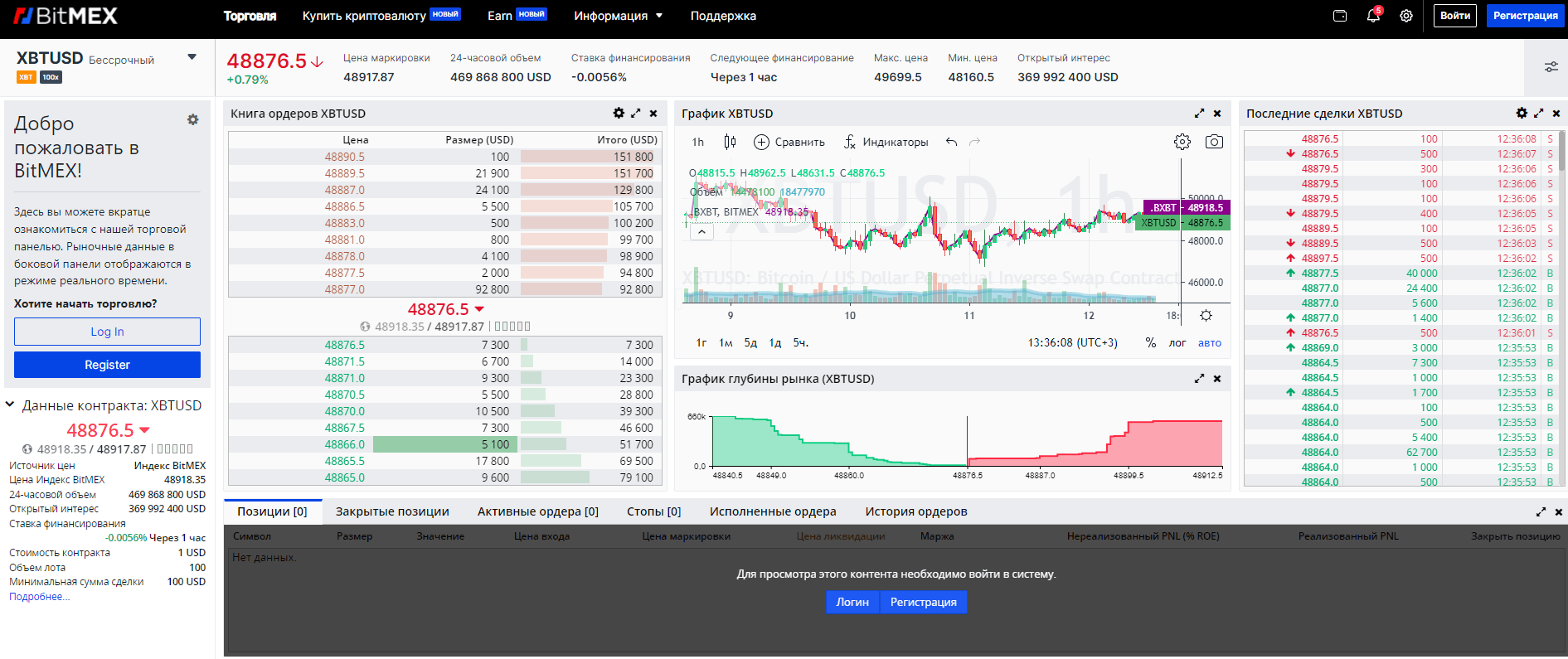Close the positions panel
Viewport: 1568px width, 659px height.
pos(1558,511)
